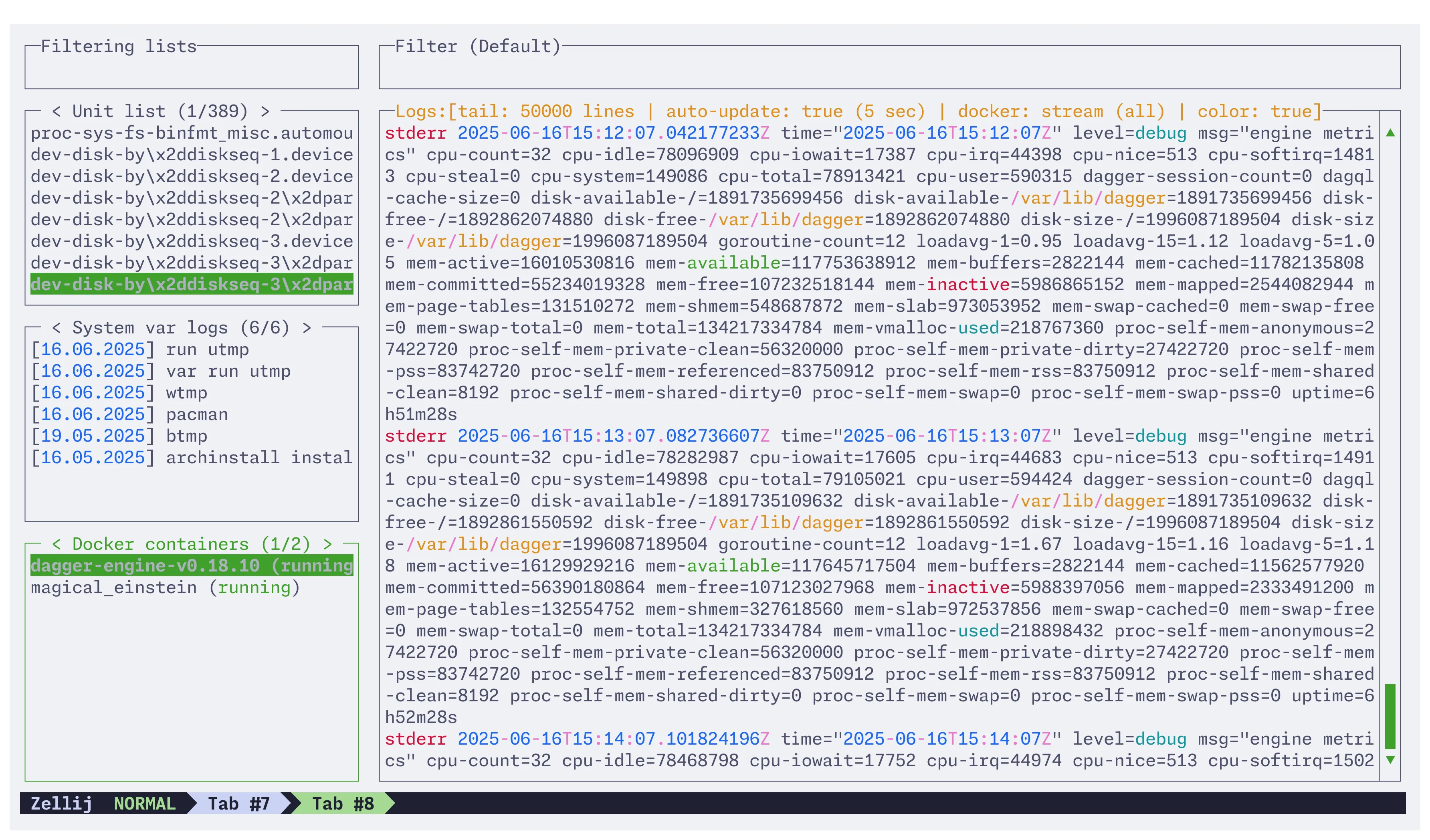
Task: Select dev-disk-by\x2ddiskseq-1.device unit
Action: pos(192,154)
